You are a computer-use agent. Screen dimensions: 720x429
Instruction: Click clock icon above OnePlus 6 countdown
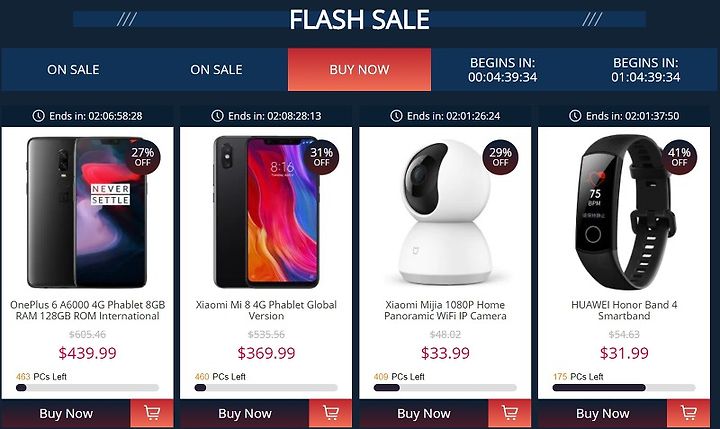(39, 116)
